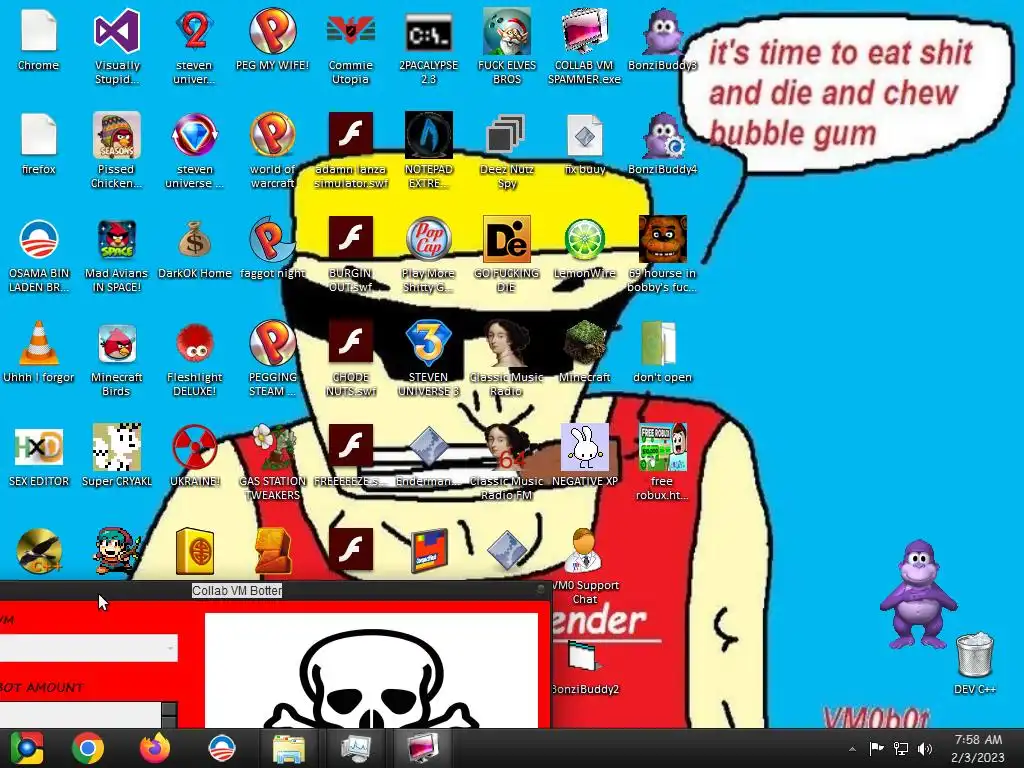Open the Chrome blank-file desktop shortcut
This screenshot has width=1024, height=768.
pos(39,41)
